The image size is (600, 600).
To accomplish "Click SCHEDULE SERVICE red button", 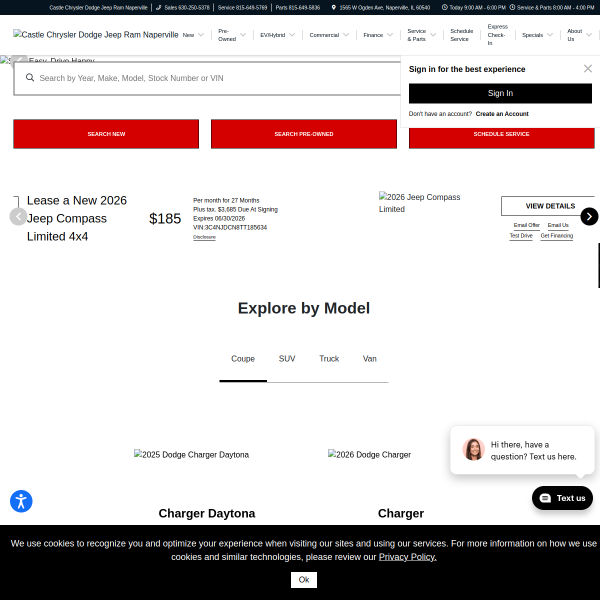I will 501,137.
